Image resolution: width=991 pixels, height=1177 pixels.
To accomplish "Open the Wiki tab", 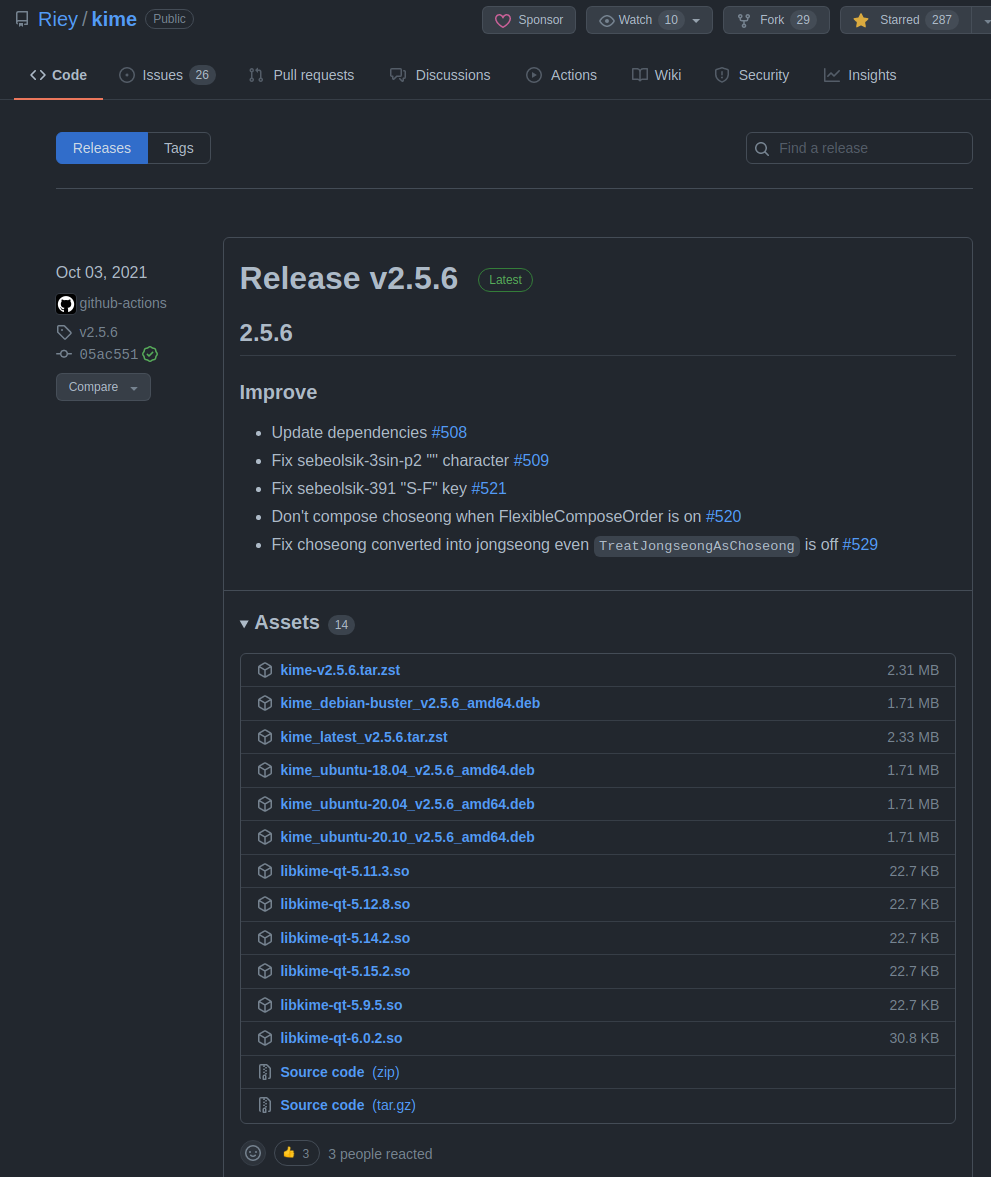I will [657, 75].
